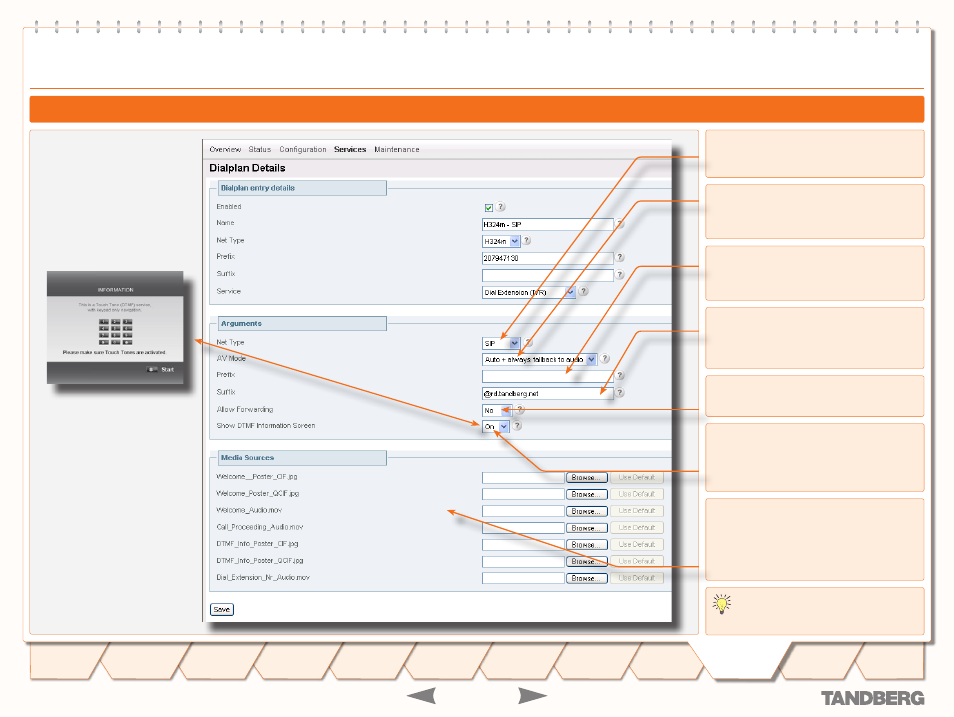The image size is (954, 717).
Task: Open help icon beside Arguments SIP Net Type
Action: (x=527, y=343)
